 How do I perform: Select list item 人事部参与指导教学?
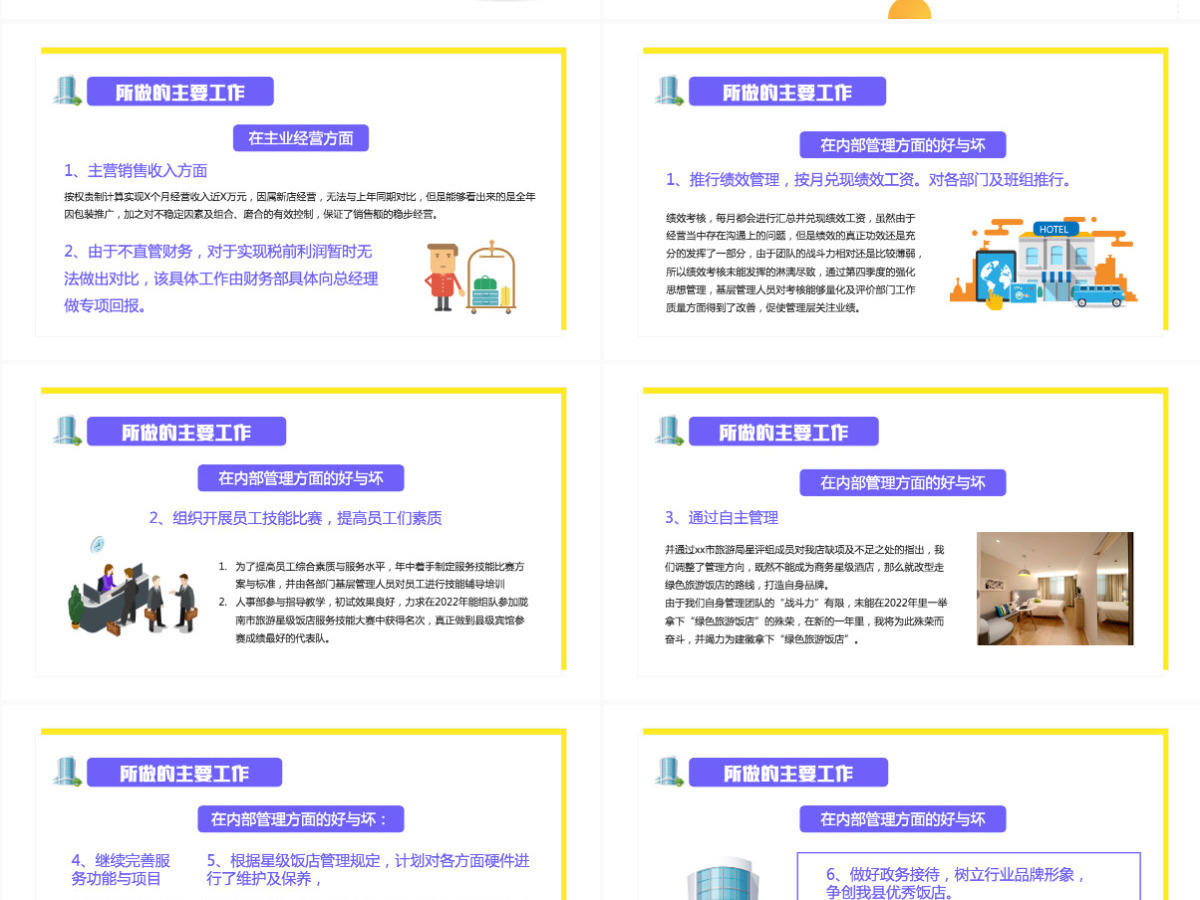click(372, 620)
